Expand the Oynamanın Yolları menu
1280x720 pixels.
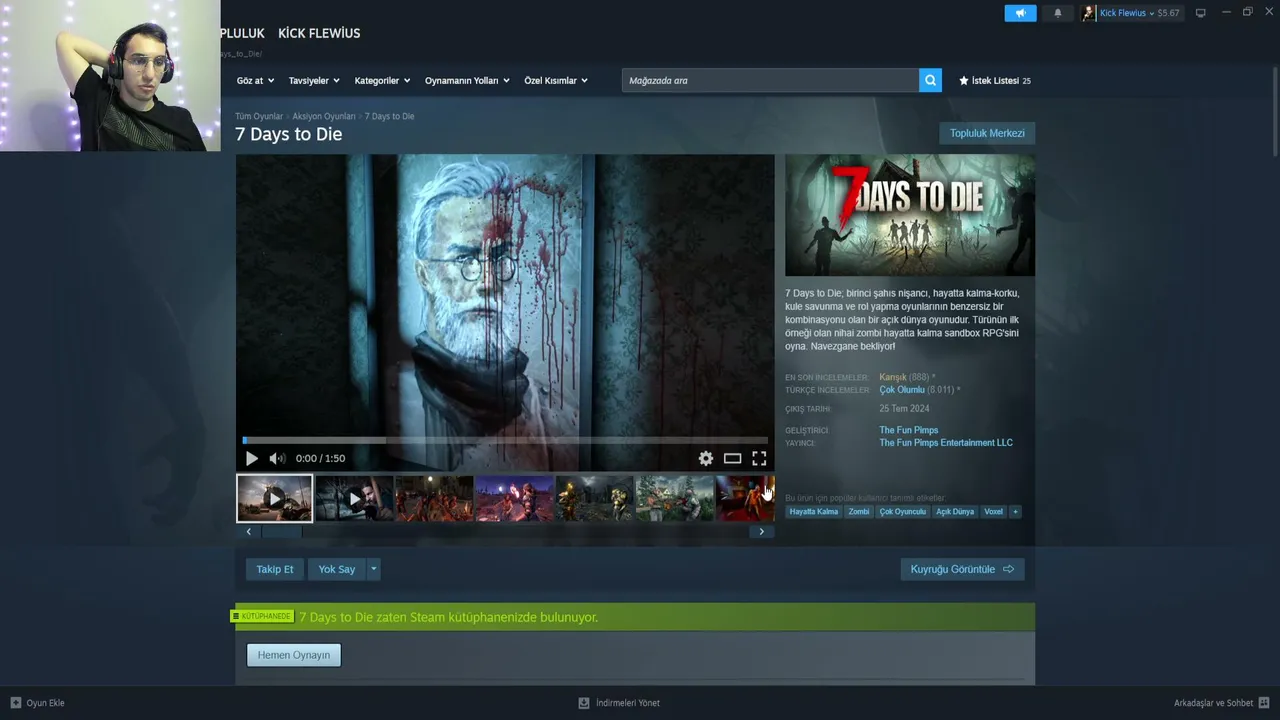pyautogui.click(x=467, y=80)
